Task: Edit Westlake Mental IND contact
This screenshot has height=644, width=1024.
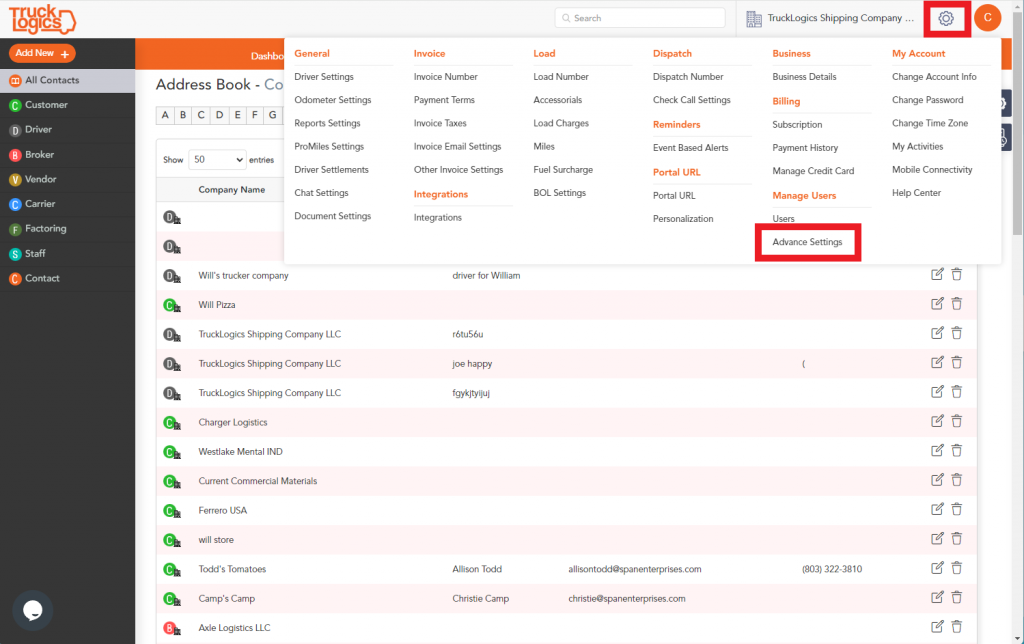Action: point(937,451)
